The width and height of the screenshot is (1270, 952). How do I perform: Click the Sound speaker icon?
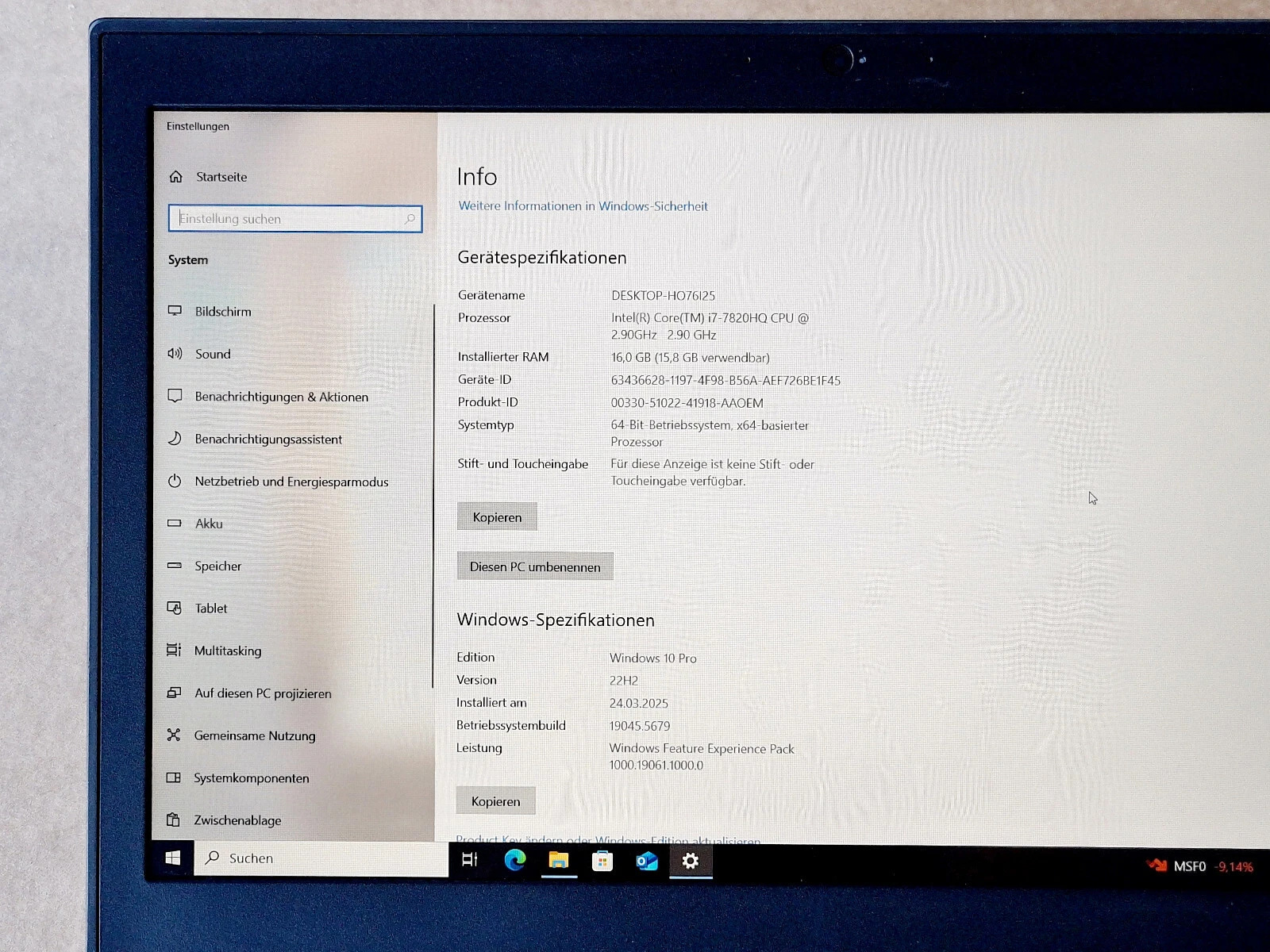(175, 354)
